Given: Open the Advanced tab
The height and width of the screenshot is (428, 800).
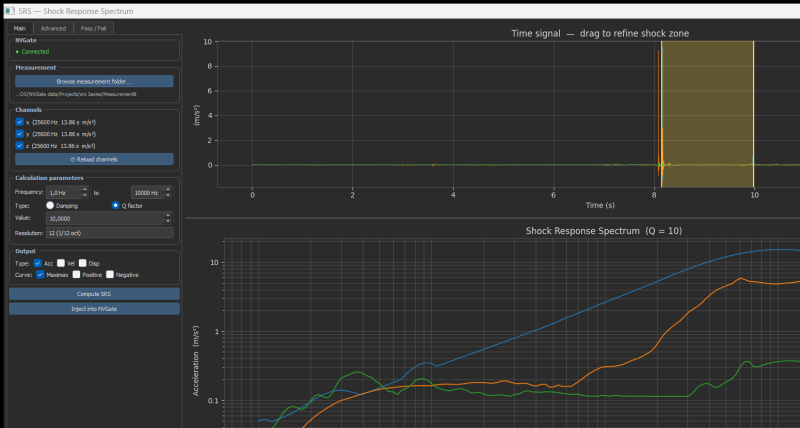Looking at the screenshot, I should point(54,29).
